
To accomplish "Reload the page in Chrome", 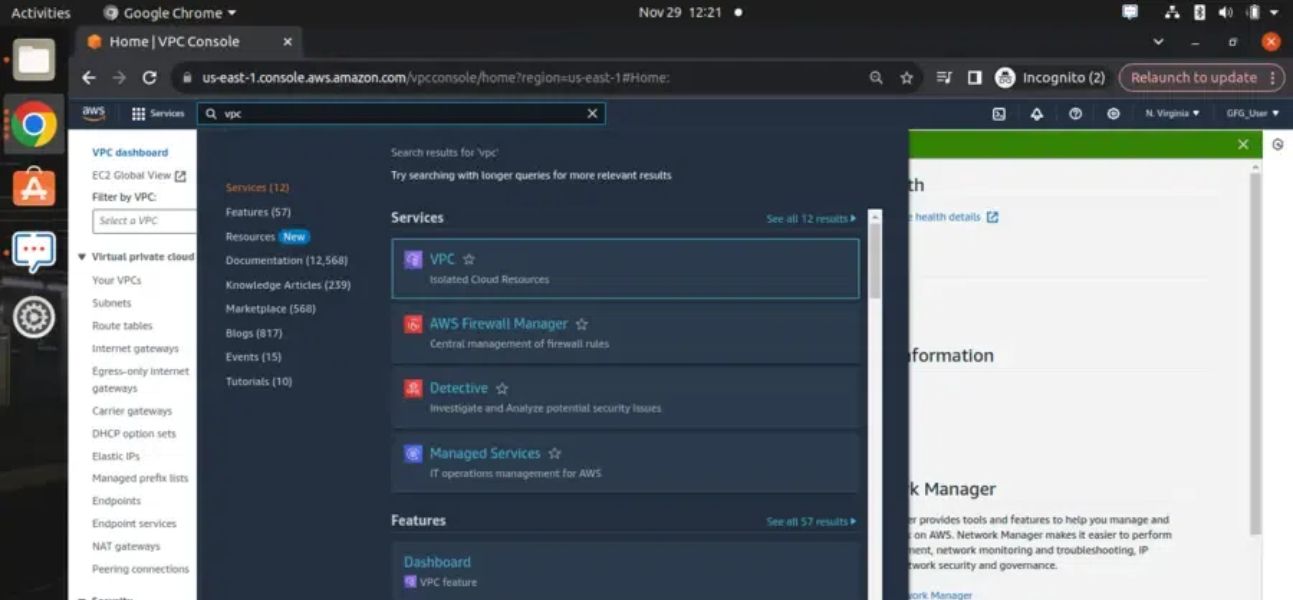I will [150, 78].
